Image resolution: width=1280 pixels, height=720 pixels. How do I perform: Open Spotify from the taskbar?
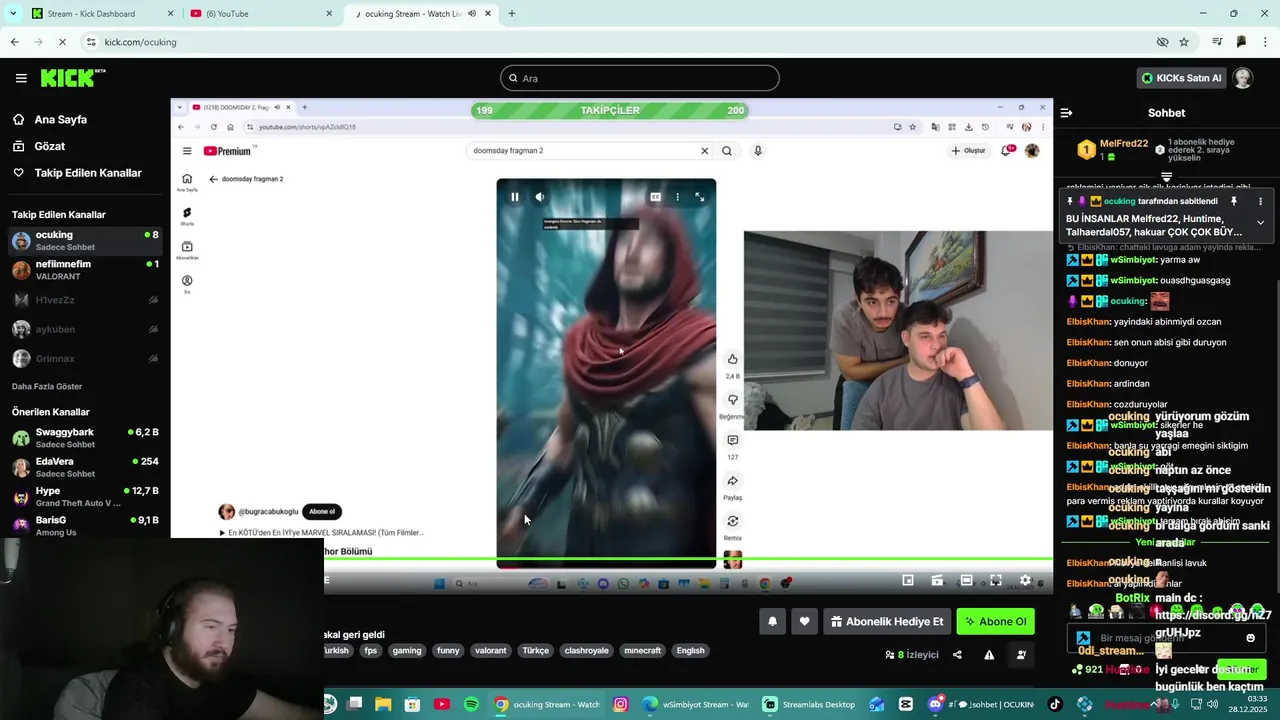(471, 704)
